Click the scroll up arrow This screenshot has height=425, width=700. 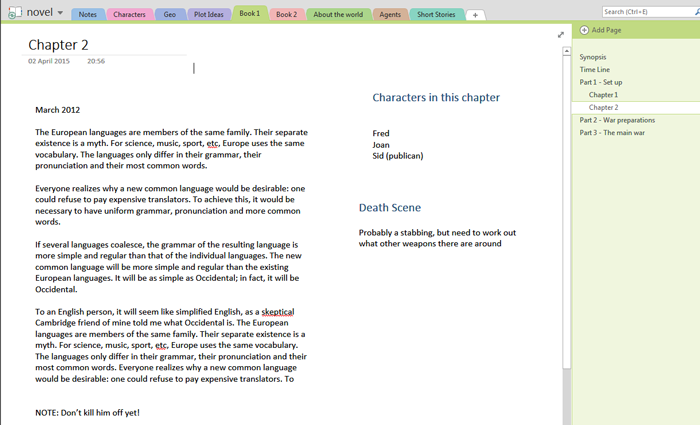(567, 51)
